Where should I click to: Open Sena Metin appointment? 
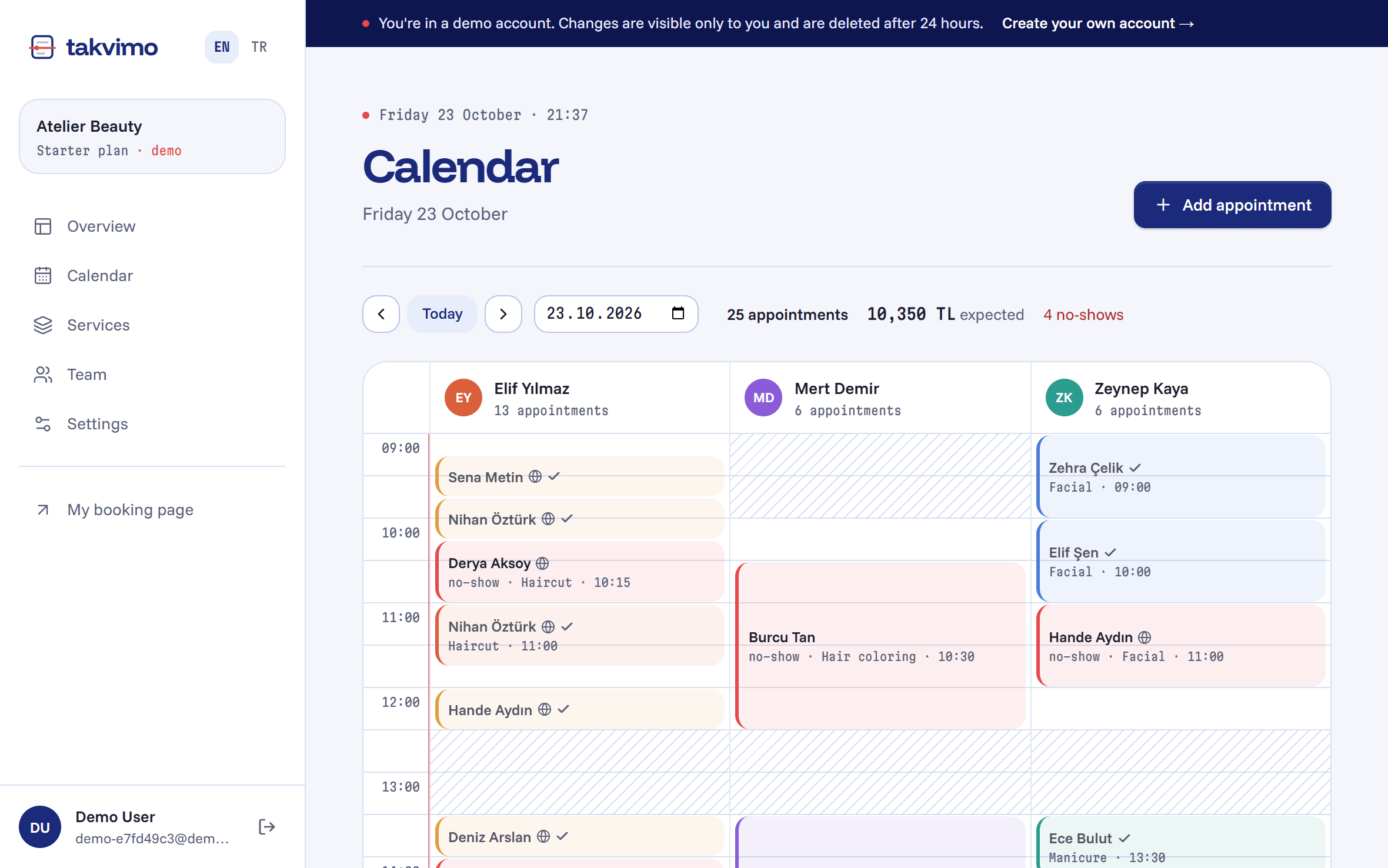pos(580,477)
